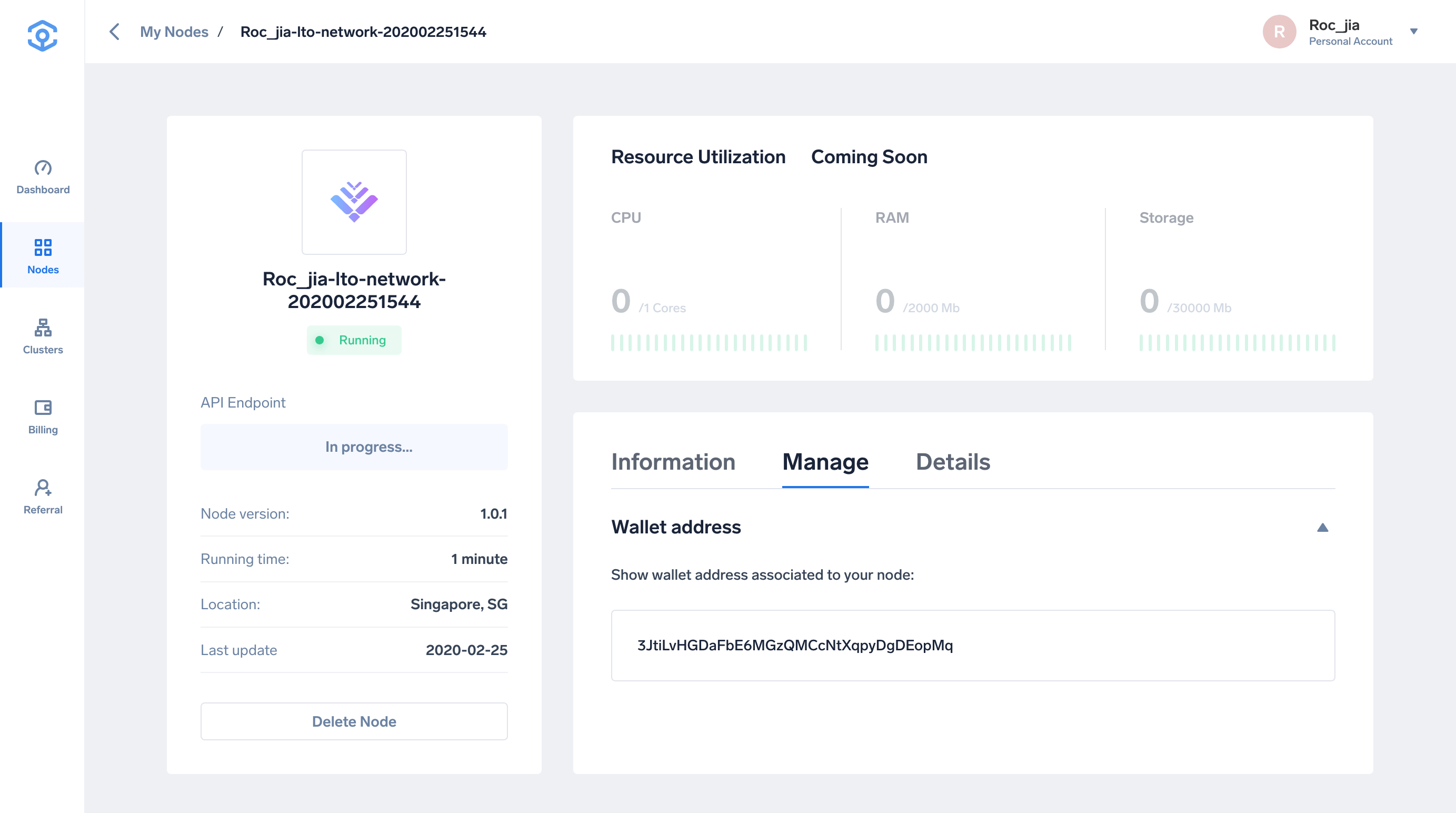Click the Storage usage bar
This screenshot has width=1456, height=813.
point(1237,343)
